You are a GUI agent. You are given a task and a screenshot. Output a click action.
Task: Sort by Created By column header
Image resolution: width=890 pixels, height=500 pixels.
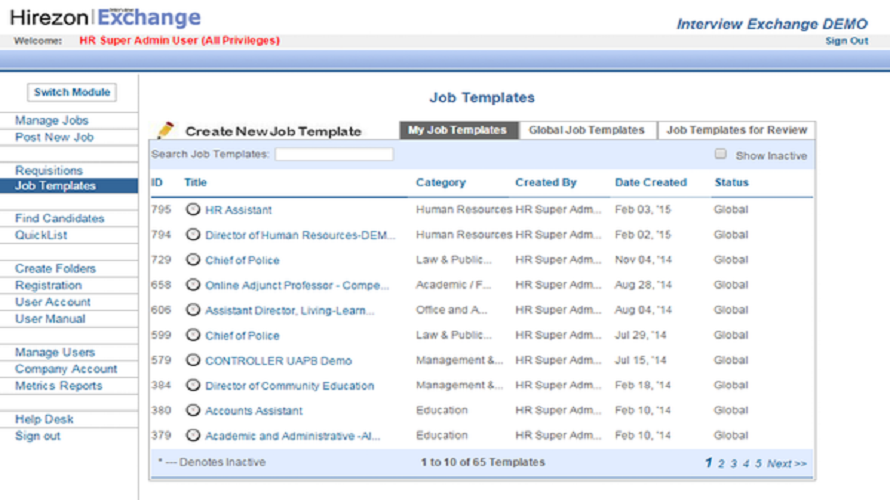coord(545,182)
